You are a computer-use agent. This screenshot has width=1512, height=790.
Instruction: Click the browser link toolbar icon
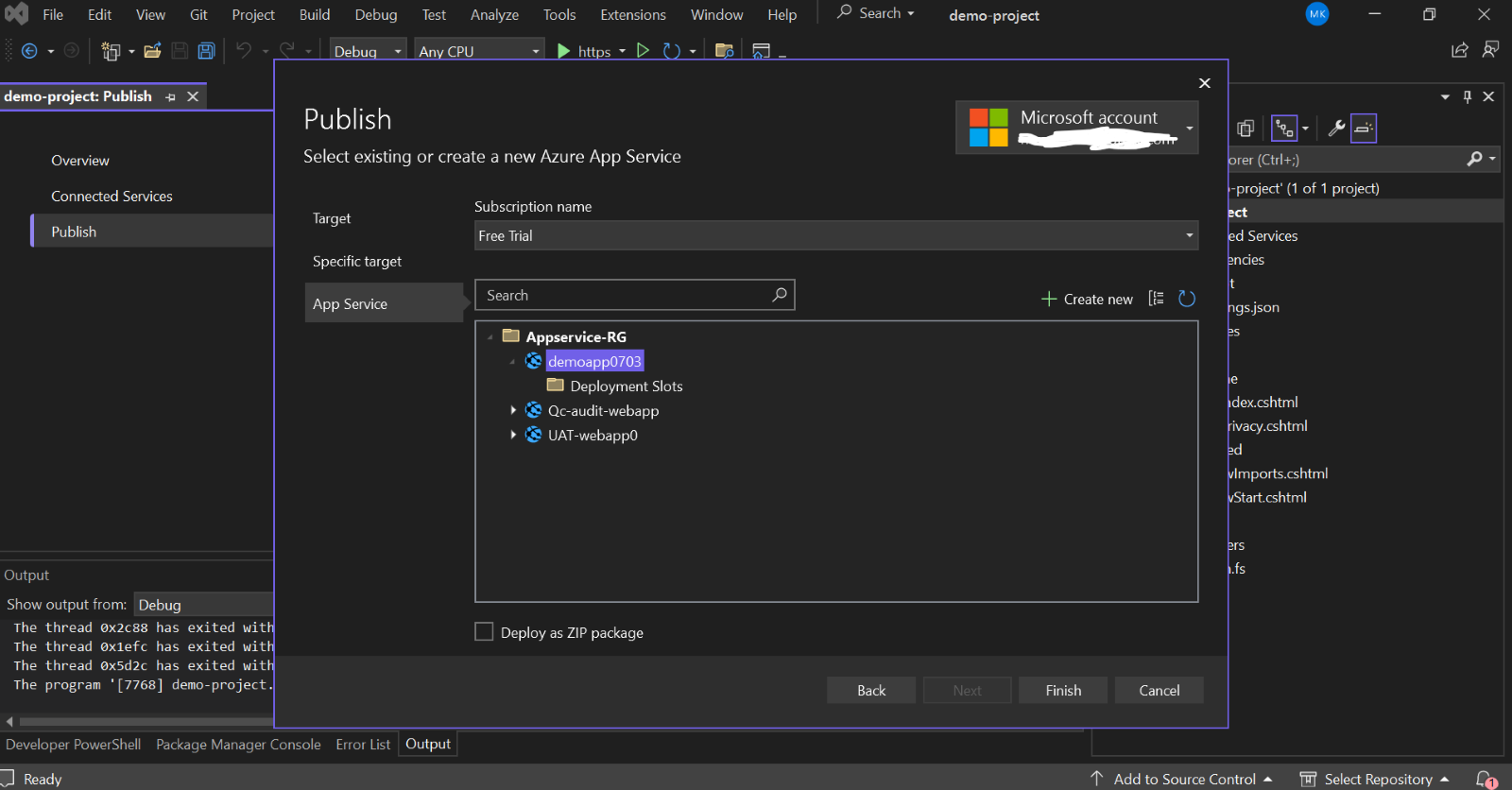click(761, 51)
